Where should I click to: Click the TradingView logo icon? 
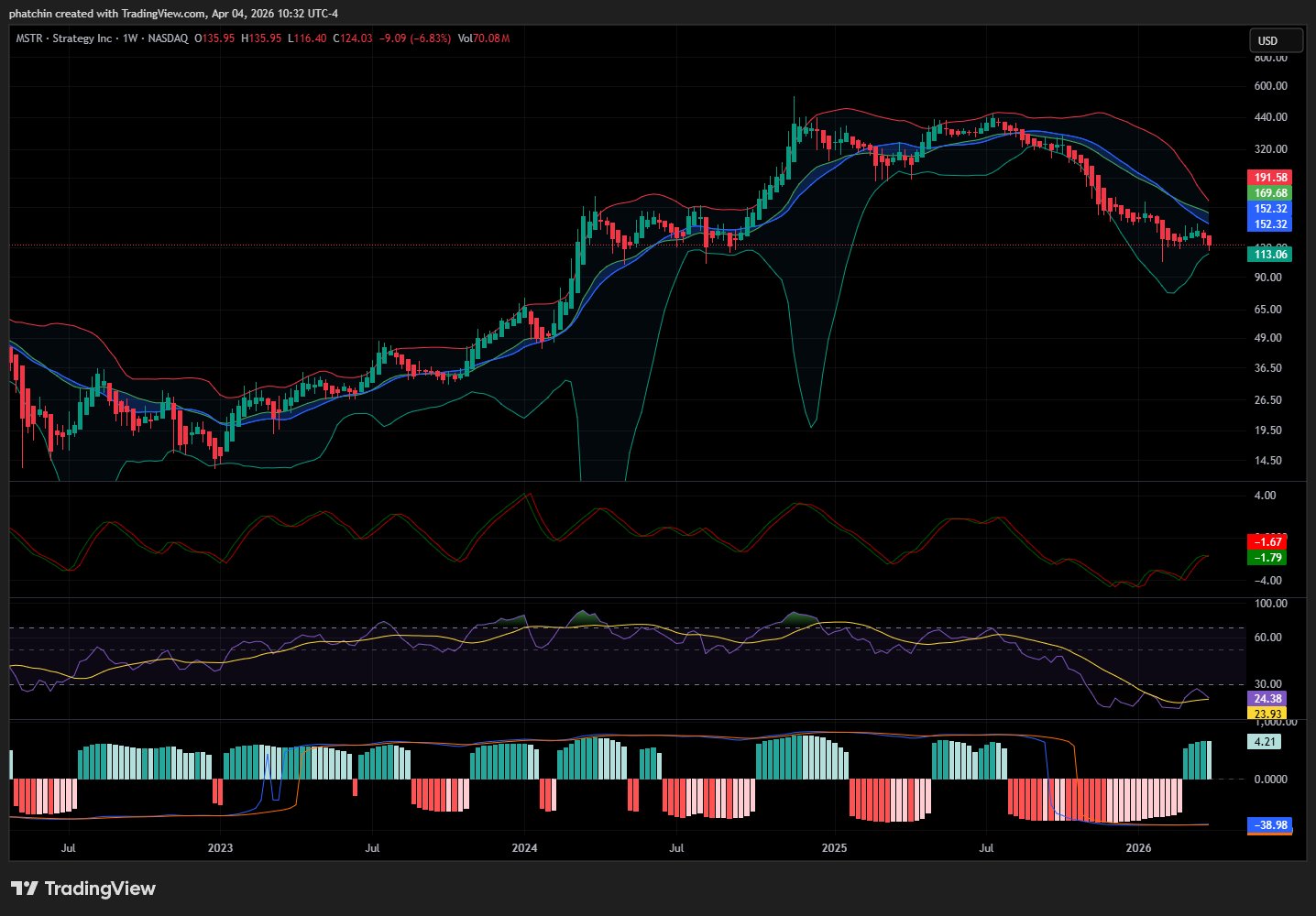click(24, 889)
